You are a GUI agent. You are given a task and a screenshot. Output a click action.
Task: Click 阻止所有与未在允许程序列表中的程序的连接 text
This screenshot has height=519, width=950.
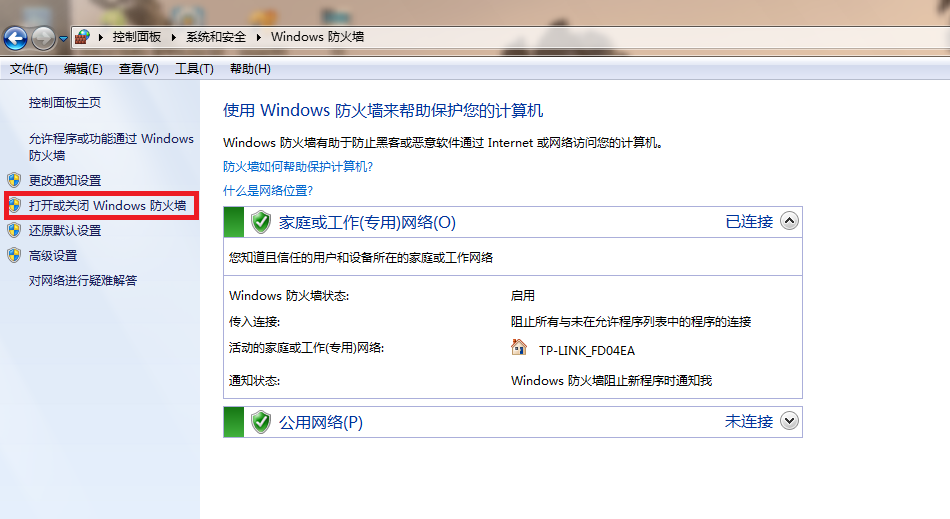631,322
